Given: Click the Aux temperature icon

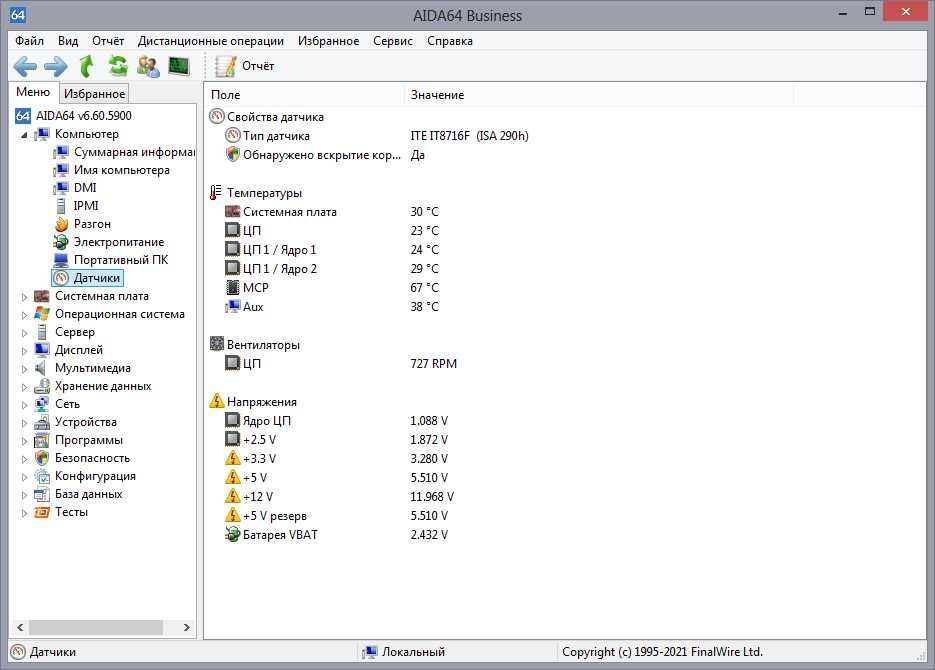Looking at the screenshot, I should coord(233,306).
